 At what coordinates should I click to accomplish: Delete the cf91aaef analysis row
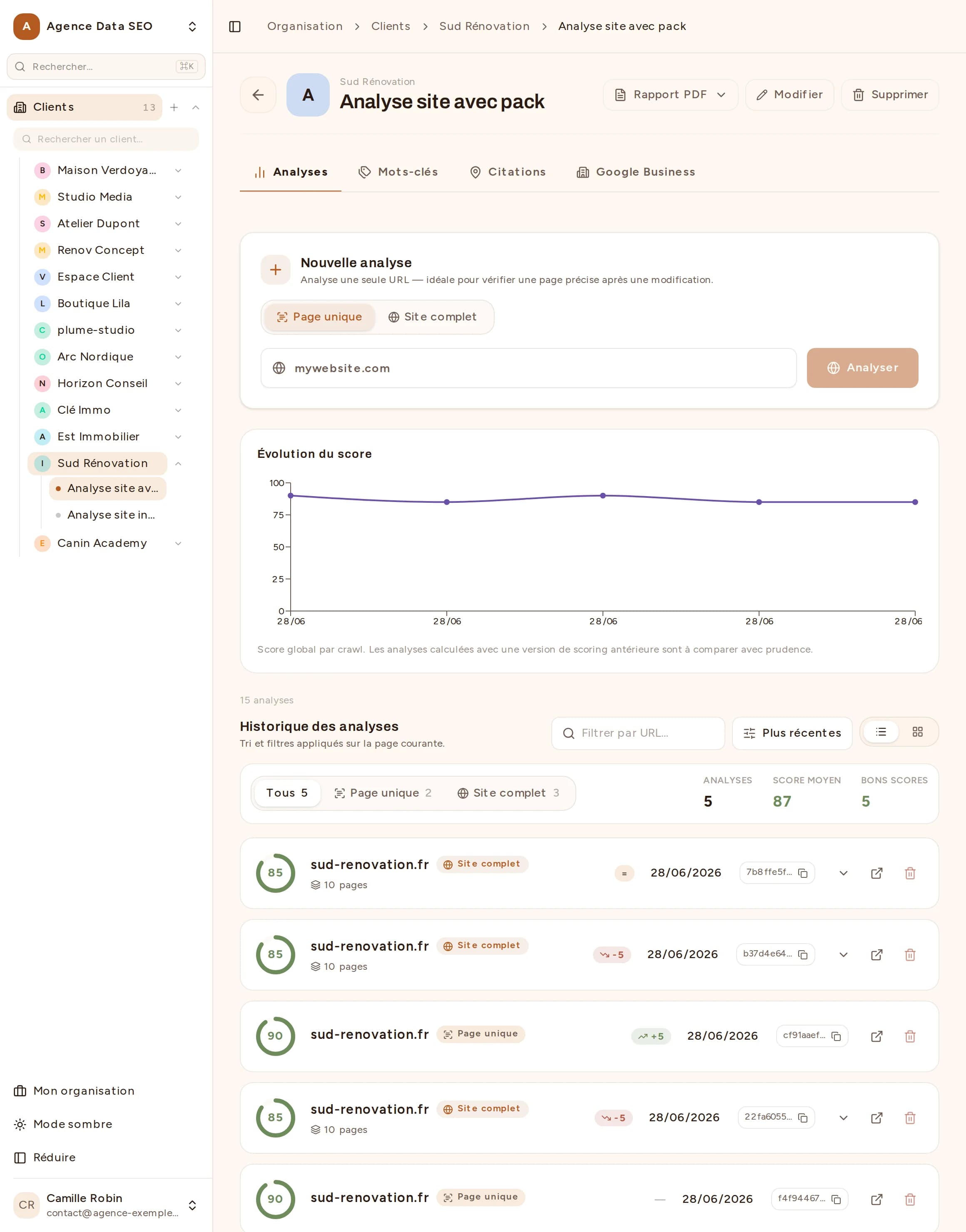pyautogui.click(x=910, y=1036)
